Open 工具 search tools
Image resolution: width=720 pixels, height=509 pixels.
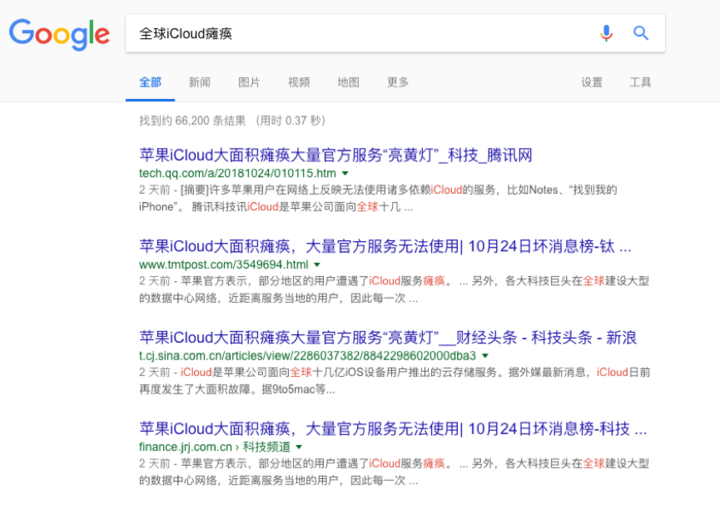point(640,83)
